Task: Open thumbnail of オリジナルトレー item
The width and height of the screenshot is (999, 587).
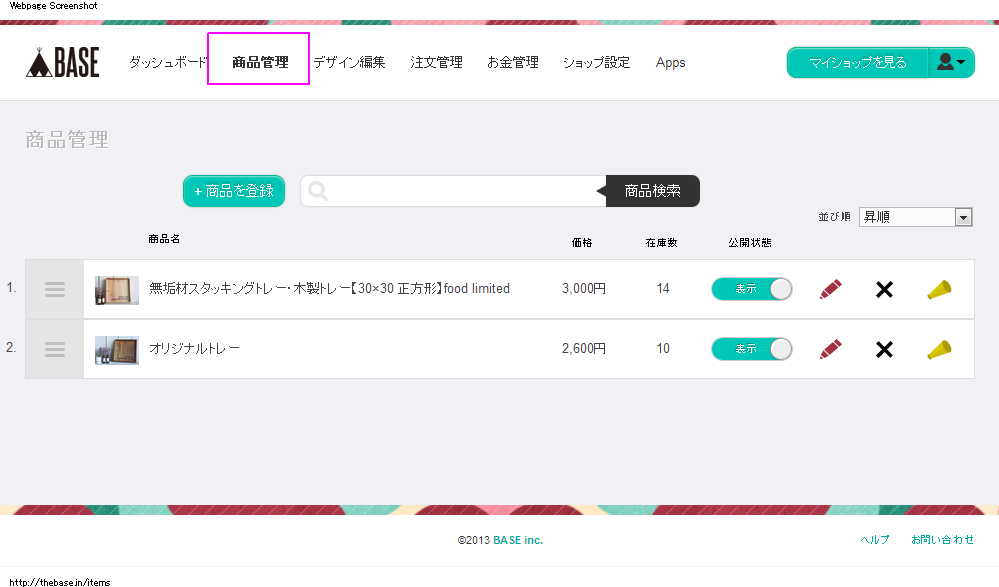Action: (x=117, y=350)
